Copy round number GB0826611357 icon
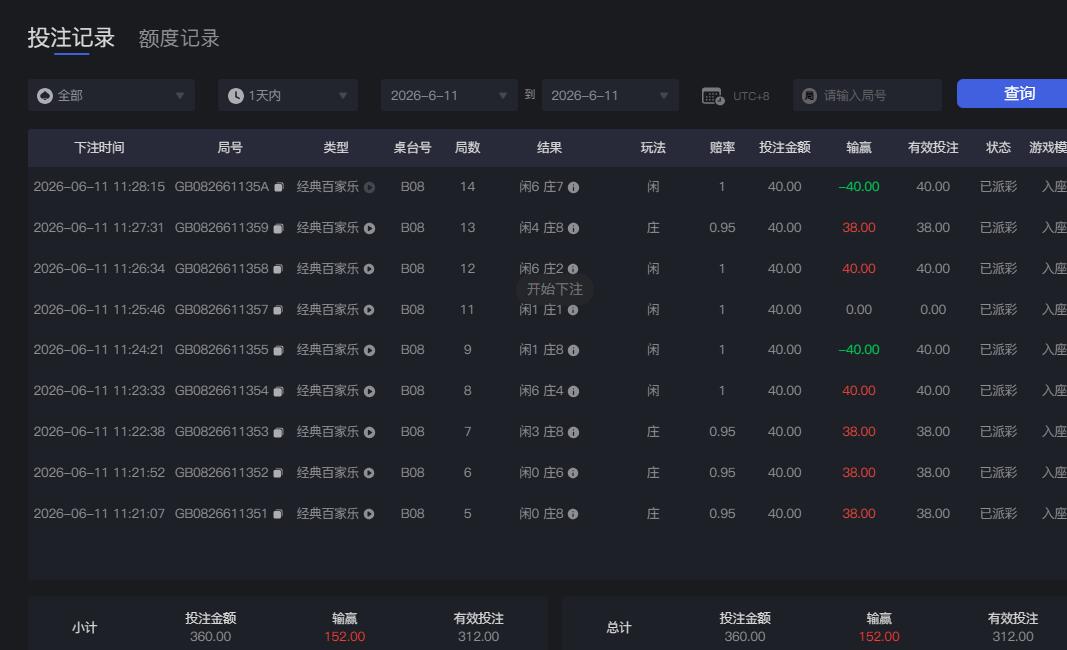Image resolution: width=1067 pixels, height=650 pixels. click(x=278, y=310)
